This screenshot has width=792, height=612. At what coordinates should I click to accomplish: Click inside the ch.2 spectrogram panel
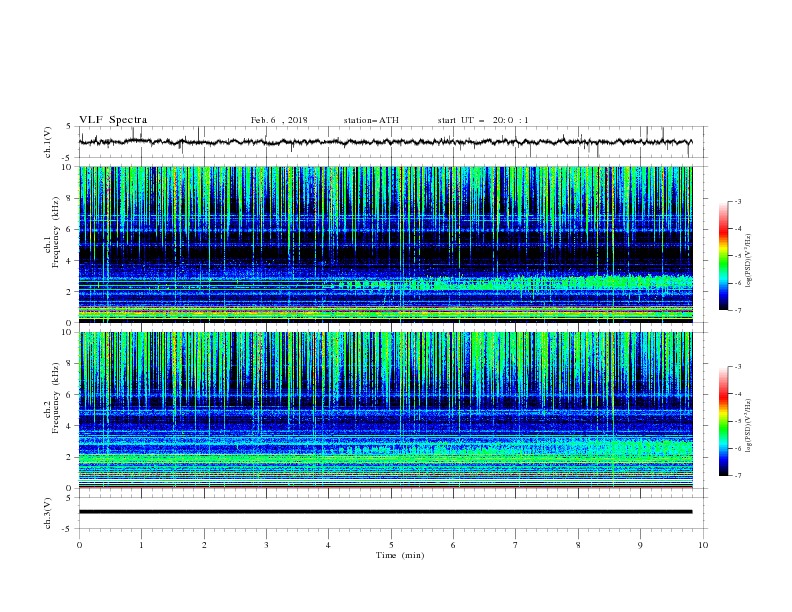pyautogui.click(x=385, y=410)
